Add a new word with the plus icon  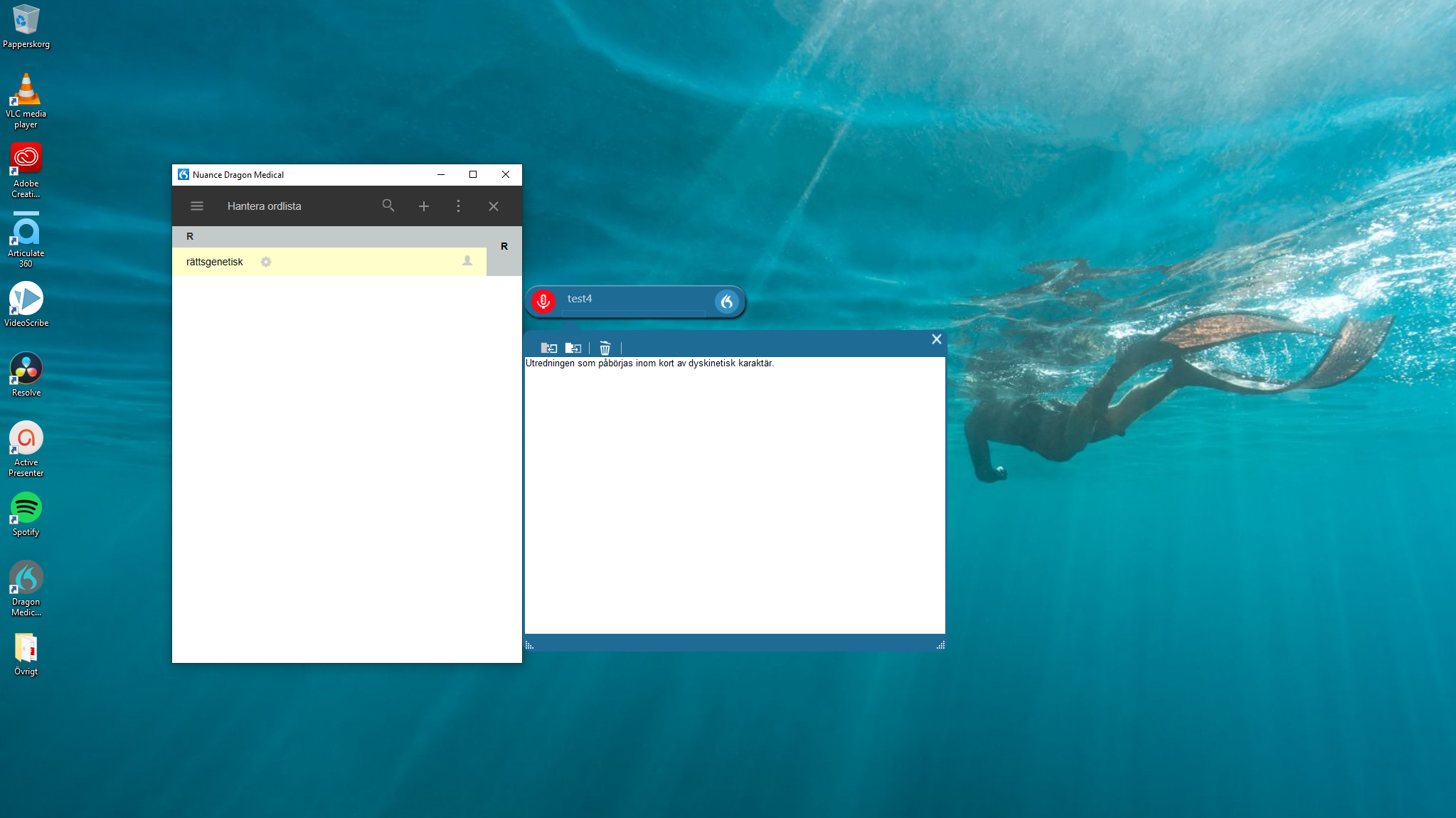click(424, 206)
